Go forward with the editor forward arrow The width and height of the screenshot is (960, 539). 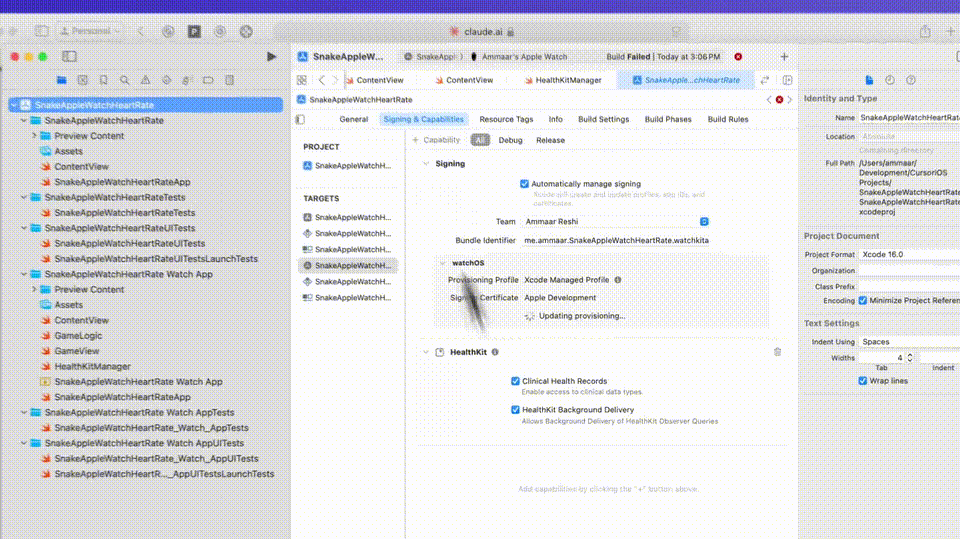point(335,80)
